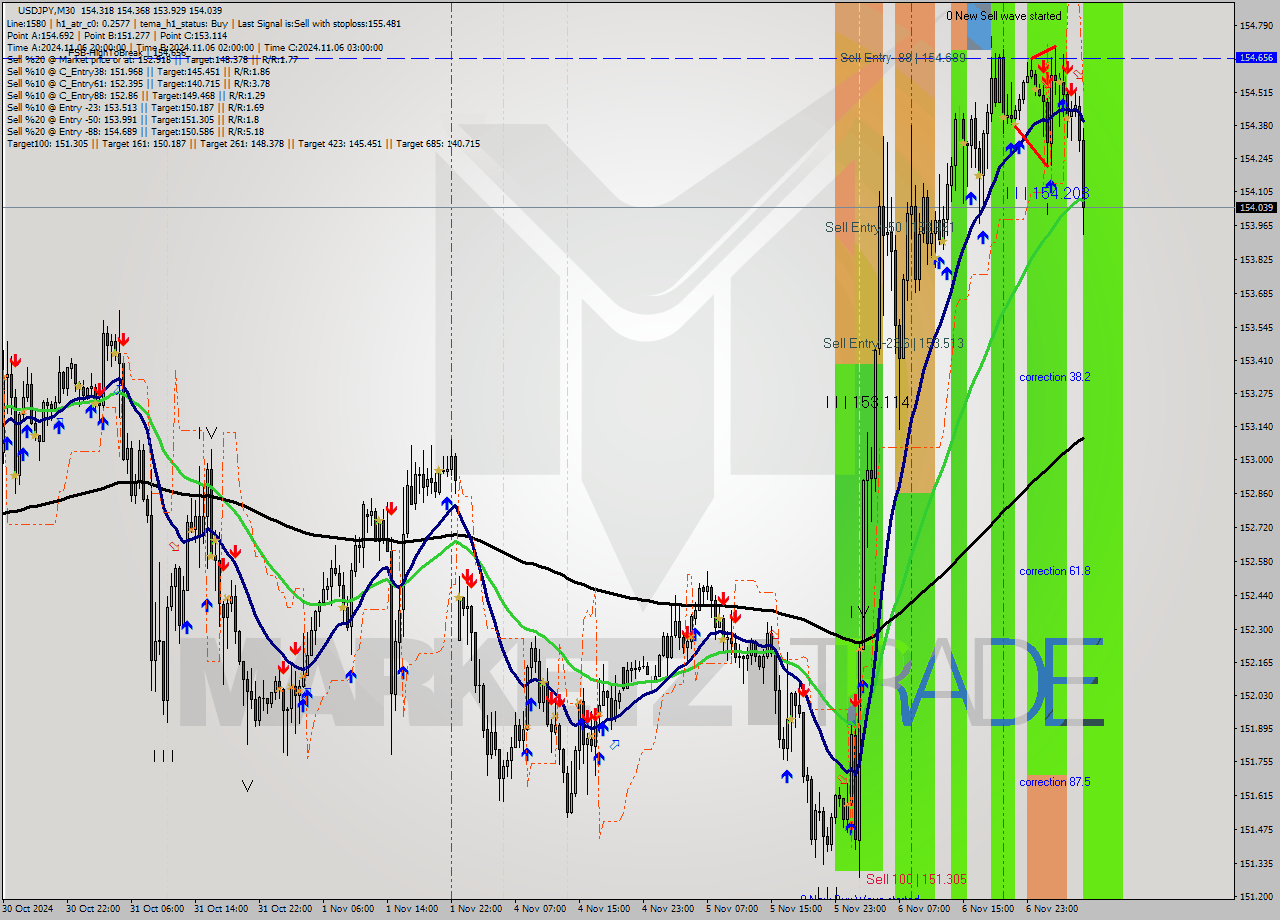Click the highlighted 154.656 price tag on axis
Image resolution: width=1280 pixels, height=920 pixels.
pyautogui.click(x=1256, y=58)
